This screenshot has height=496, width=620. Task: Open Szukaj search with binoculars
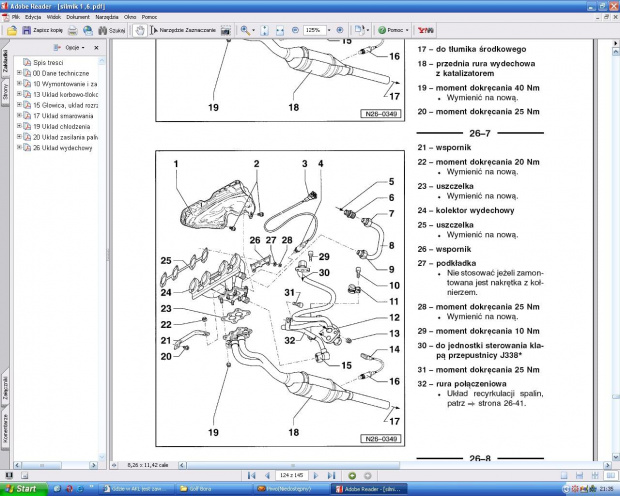[112, 30]
